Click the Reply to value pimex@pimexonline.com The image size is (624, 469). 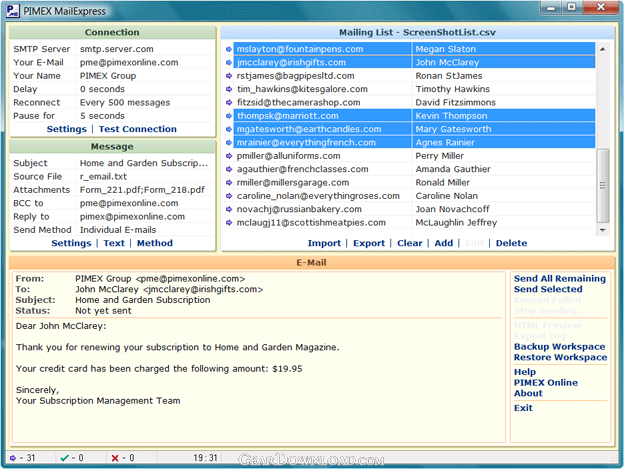(132, 216)
